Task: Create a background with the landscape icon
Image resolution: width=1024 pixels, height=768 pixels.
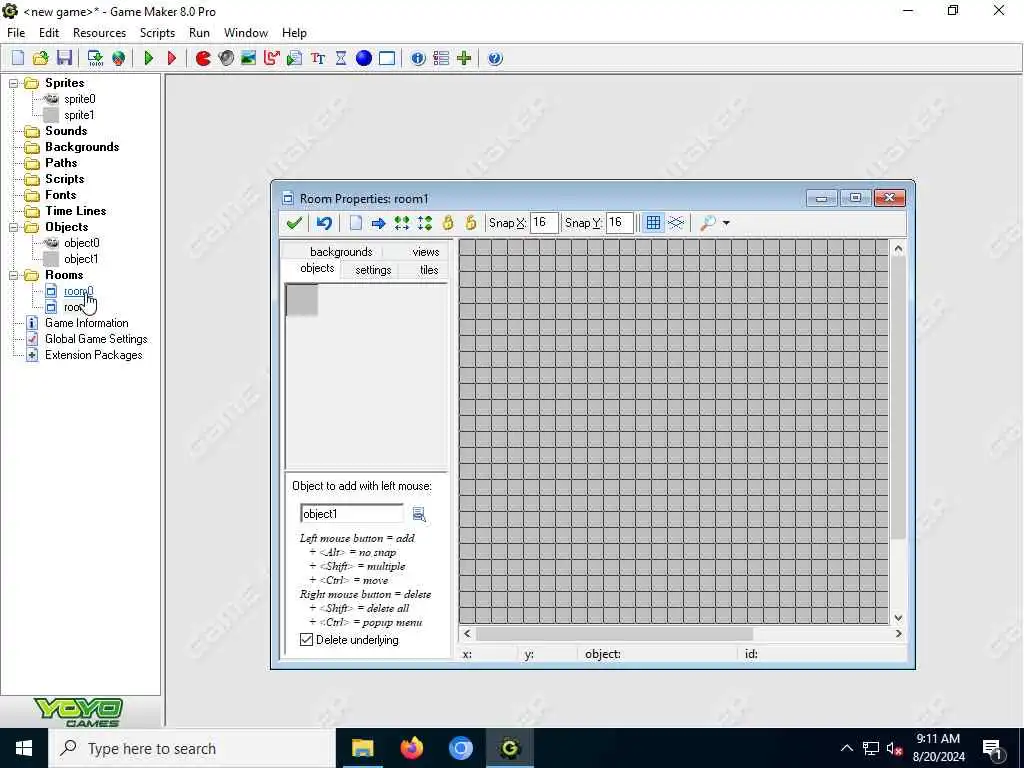Action: coord(249,58)
